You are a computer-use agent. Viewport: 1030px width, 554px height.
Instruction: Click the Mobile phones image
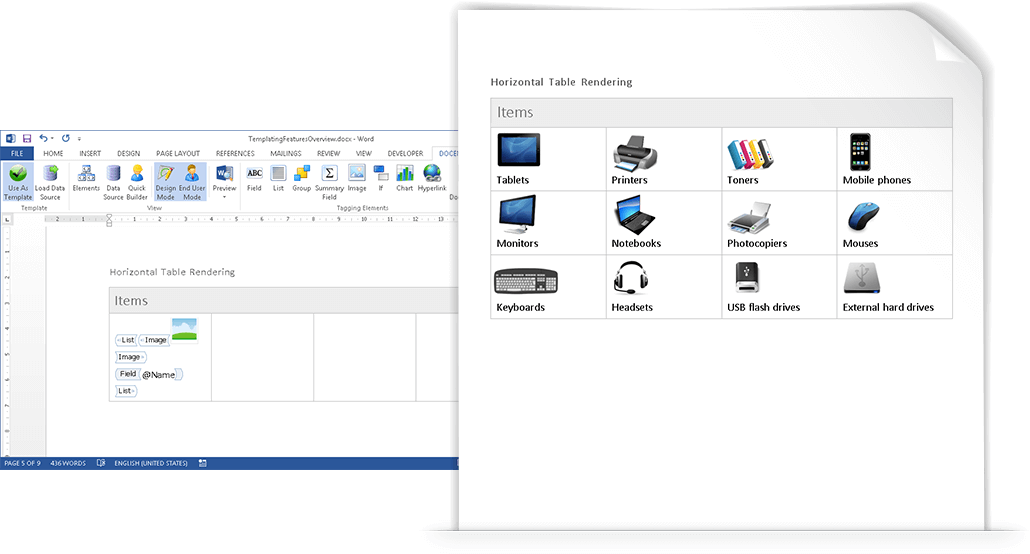(x=860, y=152)
